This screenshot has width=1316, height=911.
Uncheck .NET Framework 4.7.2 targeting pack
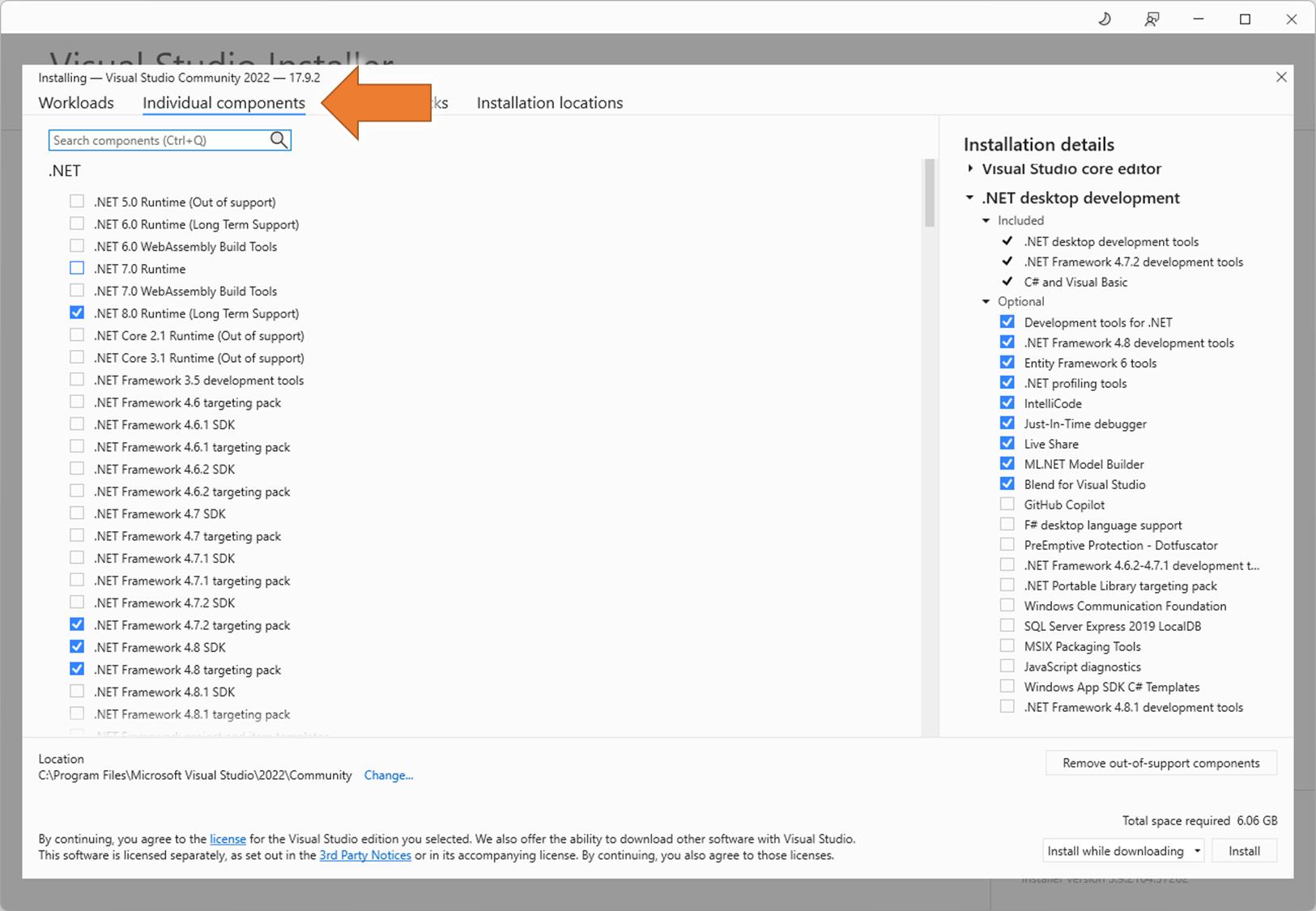pyautogui.click(x=77, y=624)
